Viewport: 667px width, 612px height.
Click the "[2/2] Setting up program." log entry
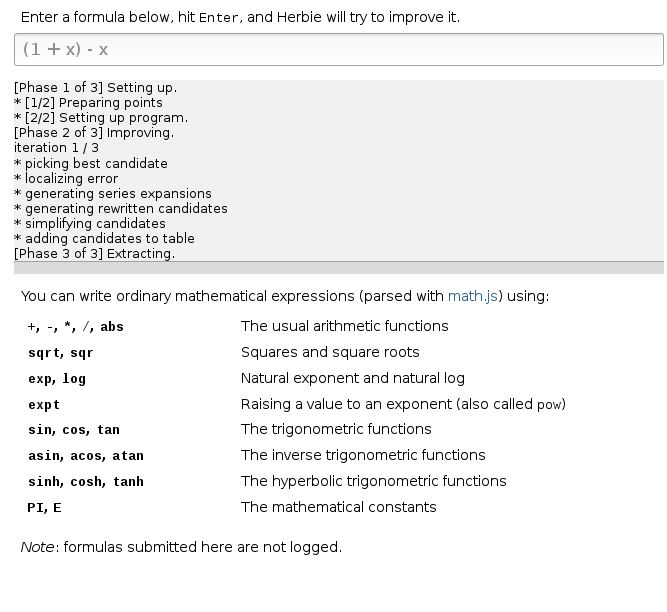[101, 118]
